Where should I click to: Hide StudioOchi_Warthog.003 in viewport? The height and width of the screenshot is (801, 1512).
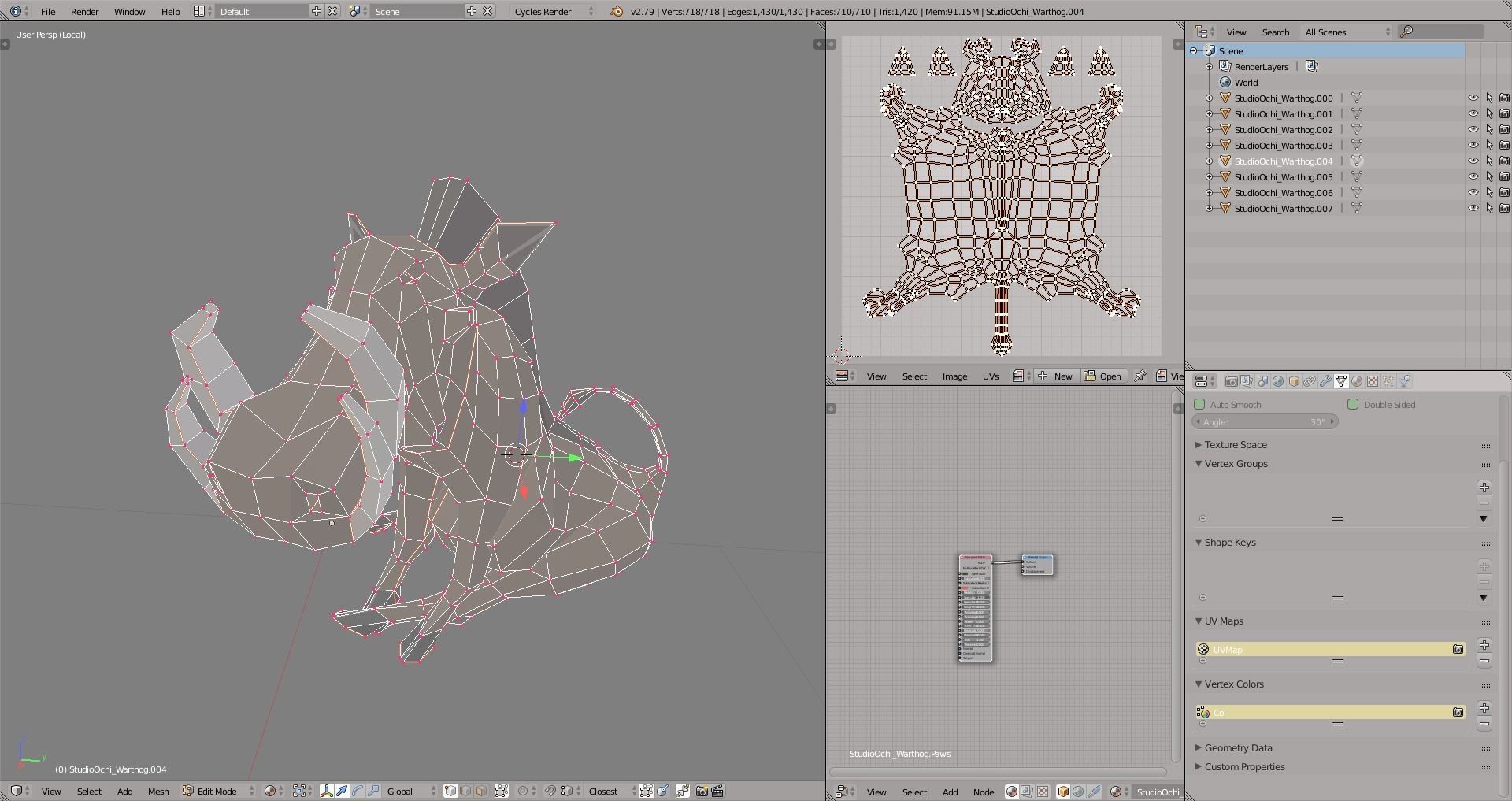coord(1473,146)
